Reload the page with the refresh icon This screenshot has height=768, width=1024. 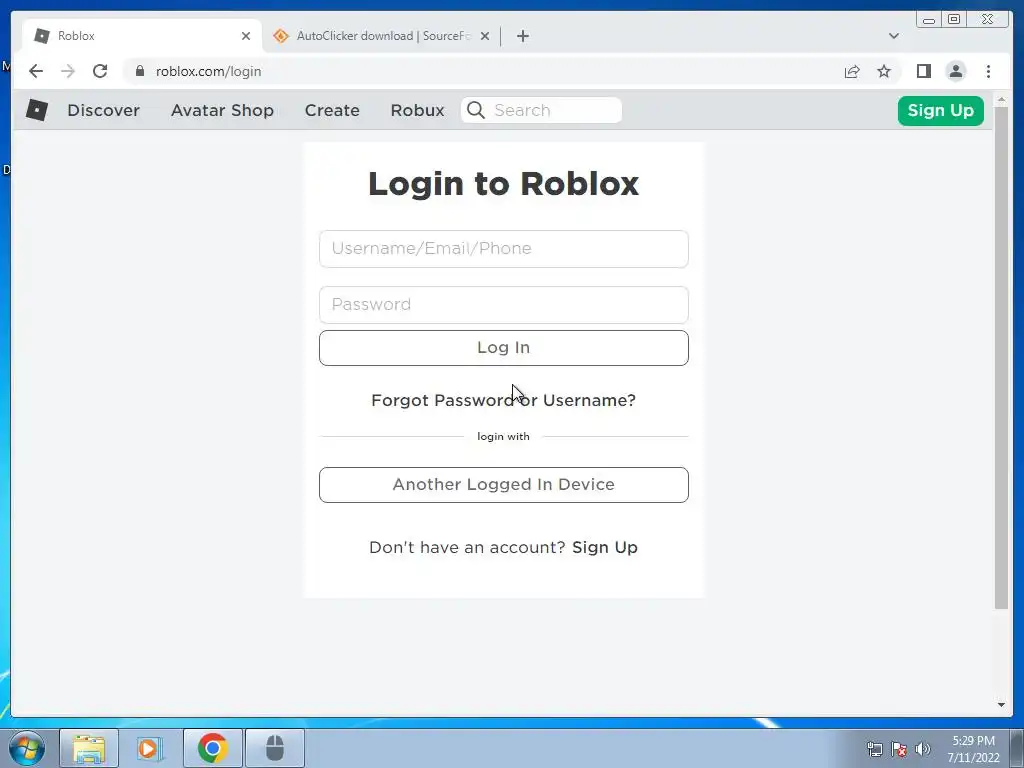point(100,71)
